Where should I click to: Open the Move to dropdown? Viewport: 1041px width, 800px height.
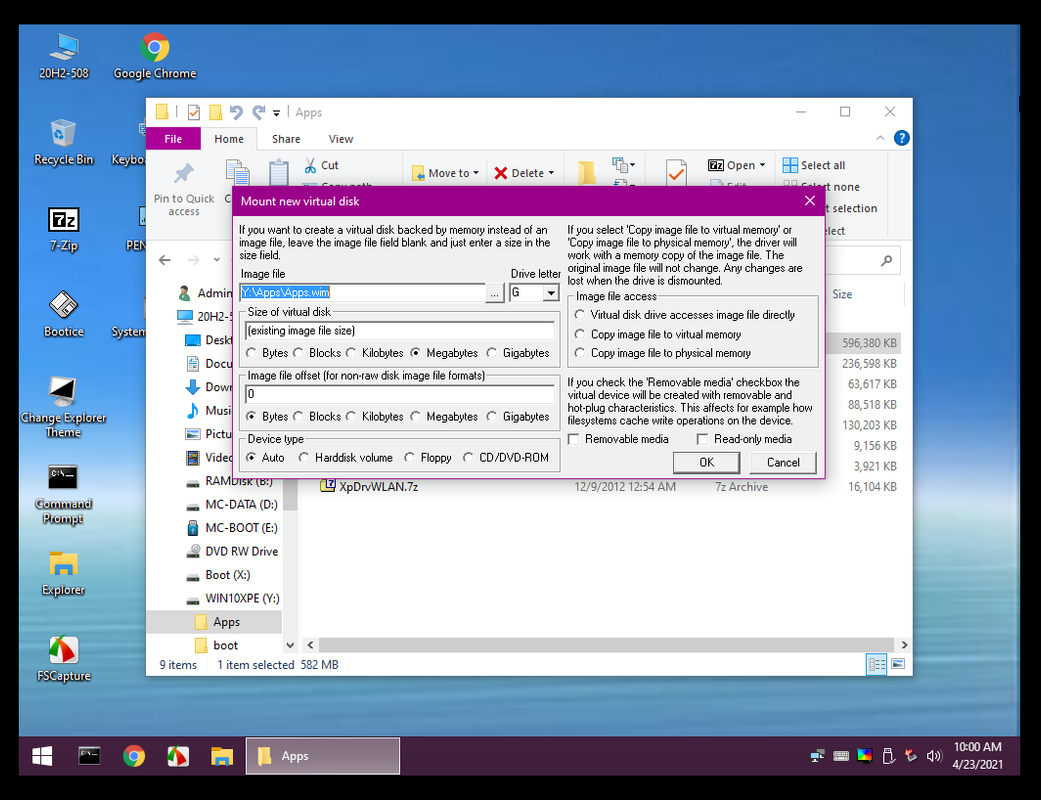tap(445, 173)
